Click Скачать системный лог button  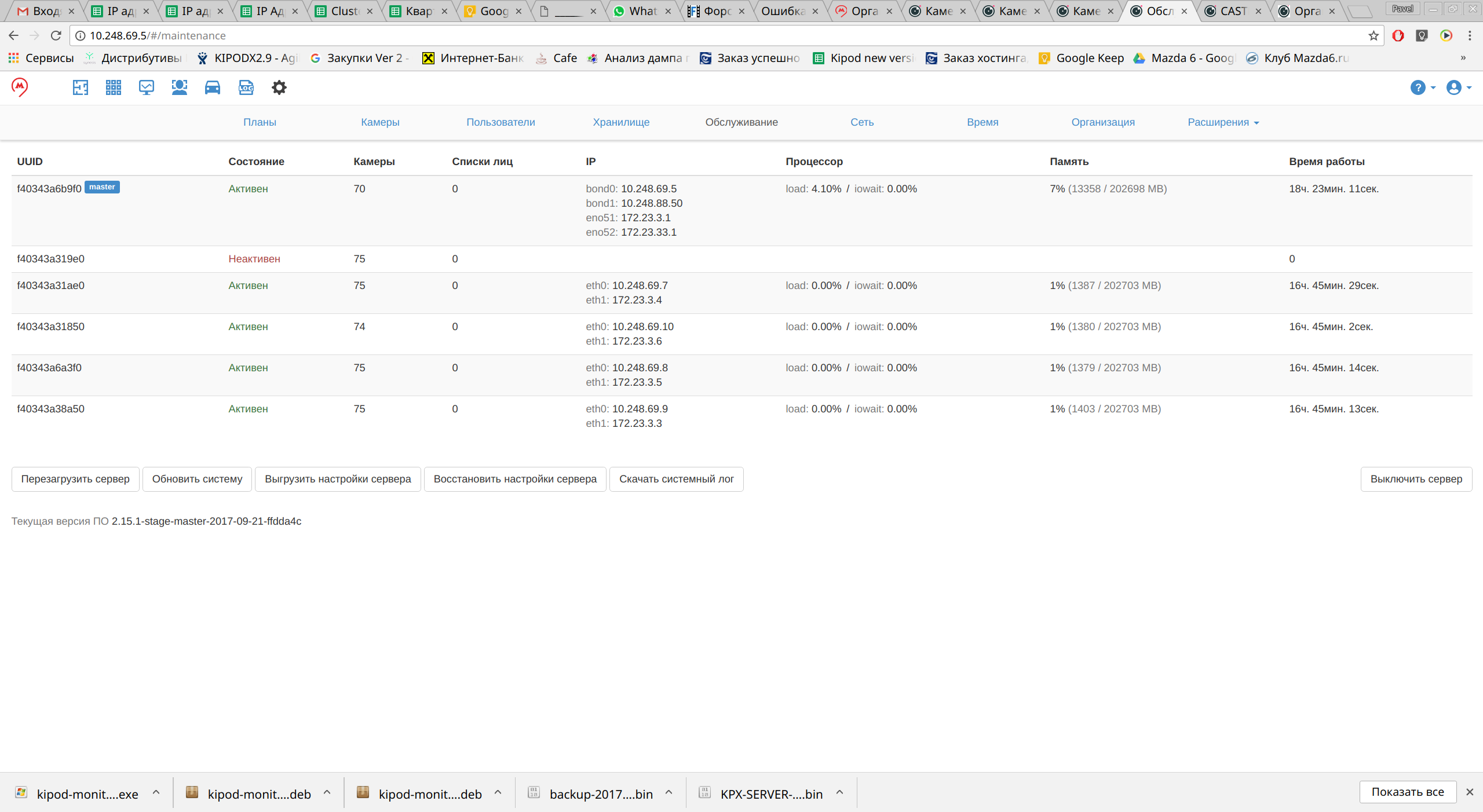point(676,479)
